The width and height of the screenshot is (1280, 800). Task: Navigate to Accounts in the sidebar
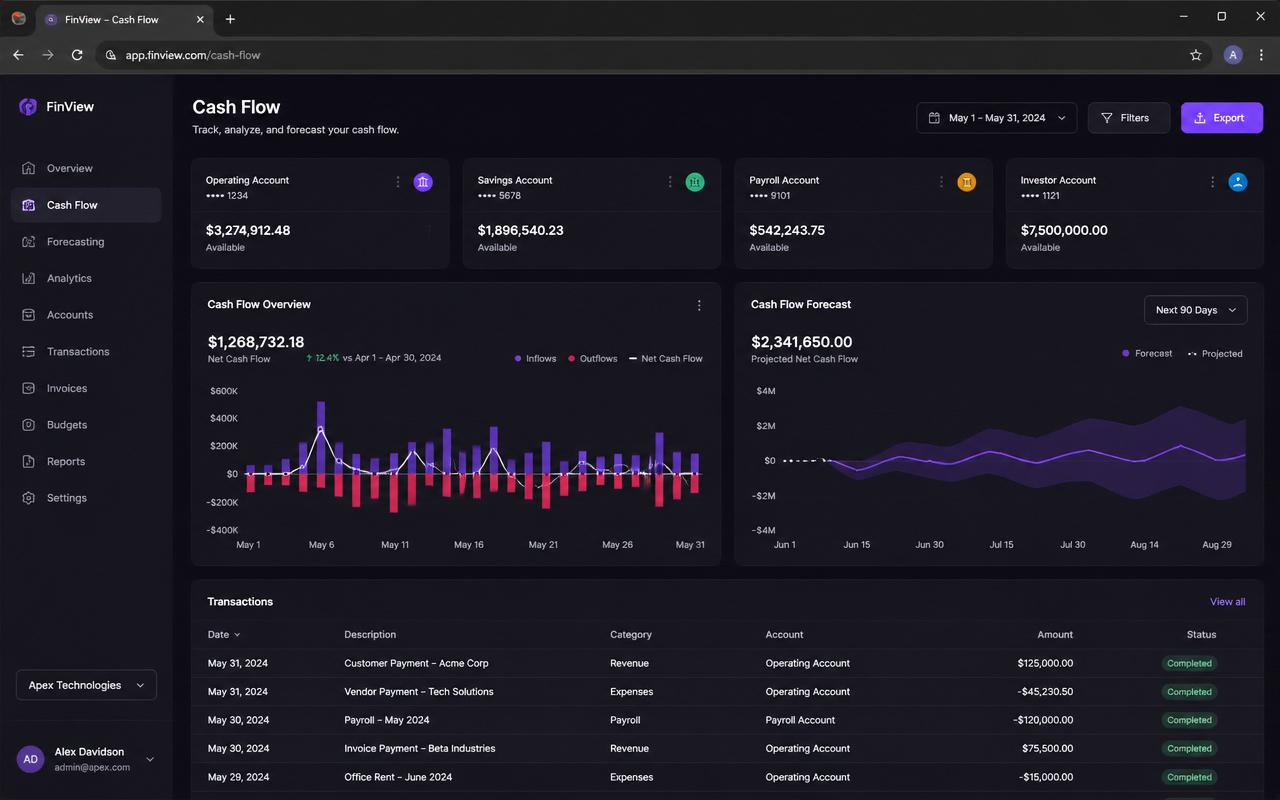click(x=86, y=315)
